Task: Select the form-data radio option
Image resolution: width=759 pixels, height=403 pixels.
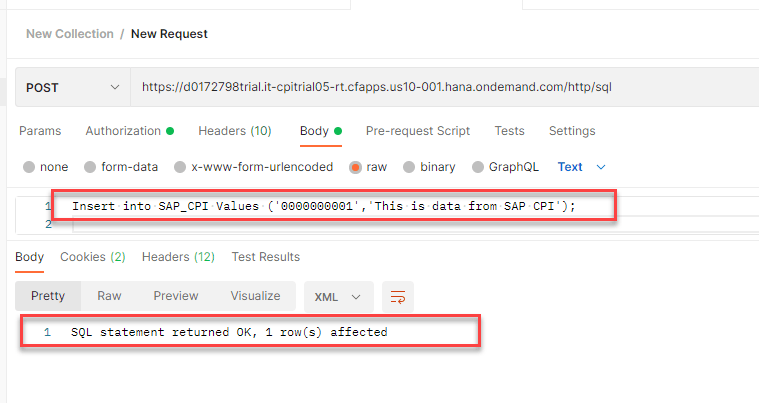Action: [x=90, y=167]
